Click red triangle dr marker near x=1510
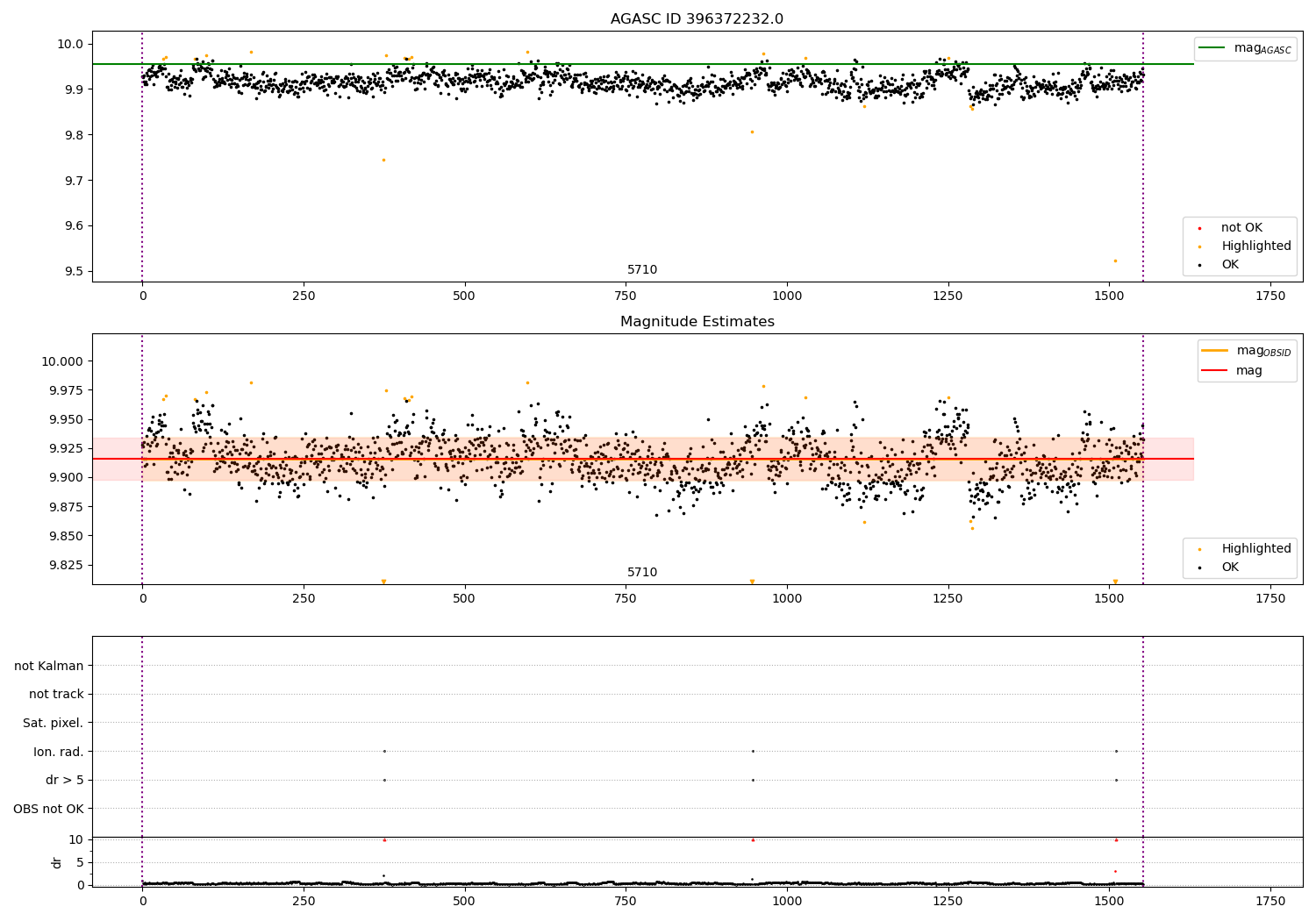The image size is (1316, 921). tap(1116, 839)
